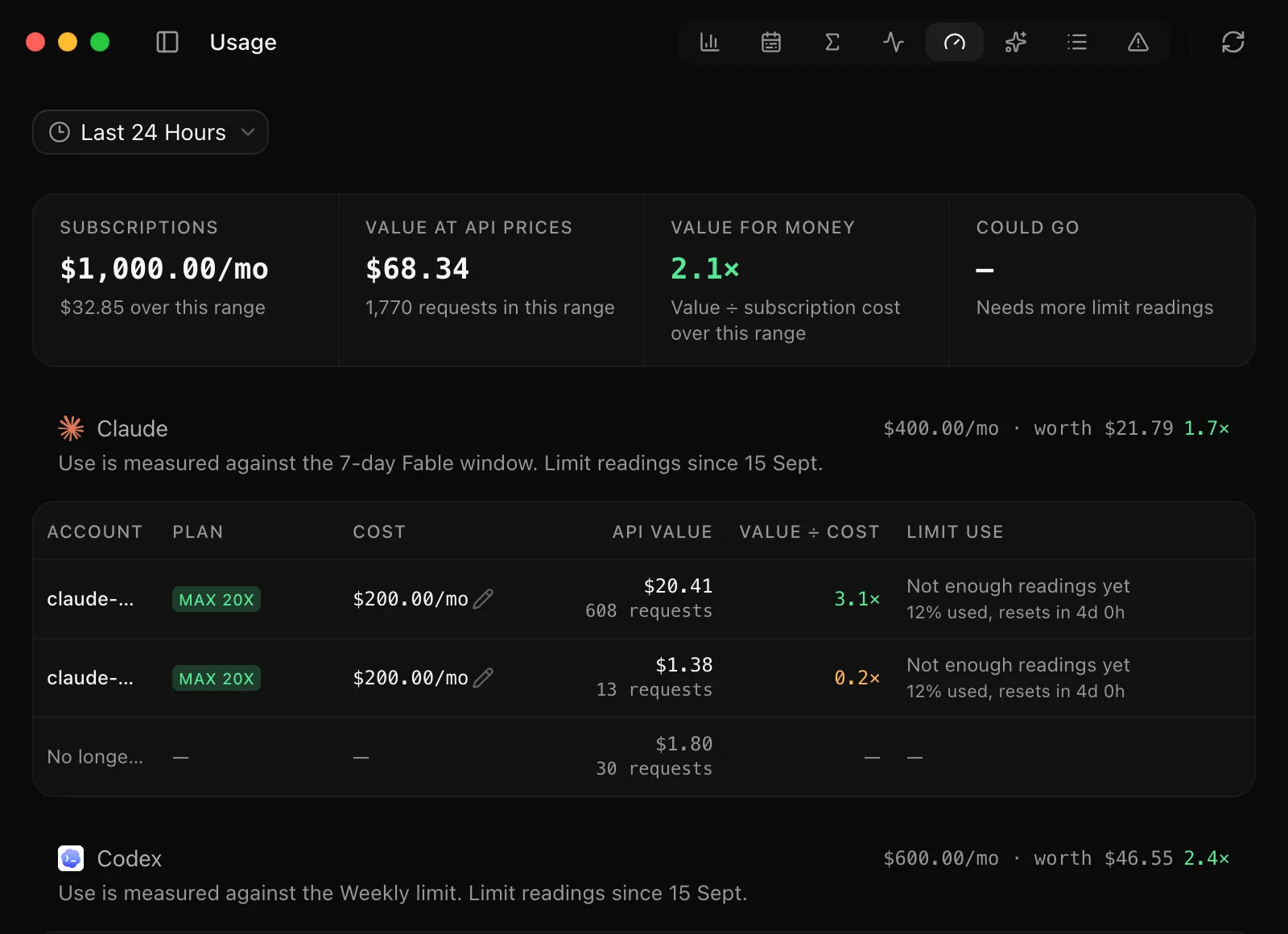Click the $1.38 API value cell

point(684,665)
